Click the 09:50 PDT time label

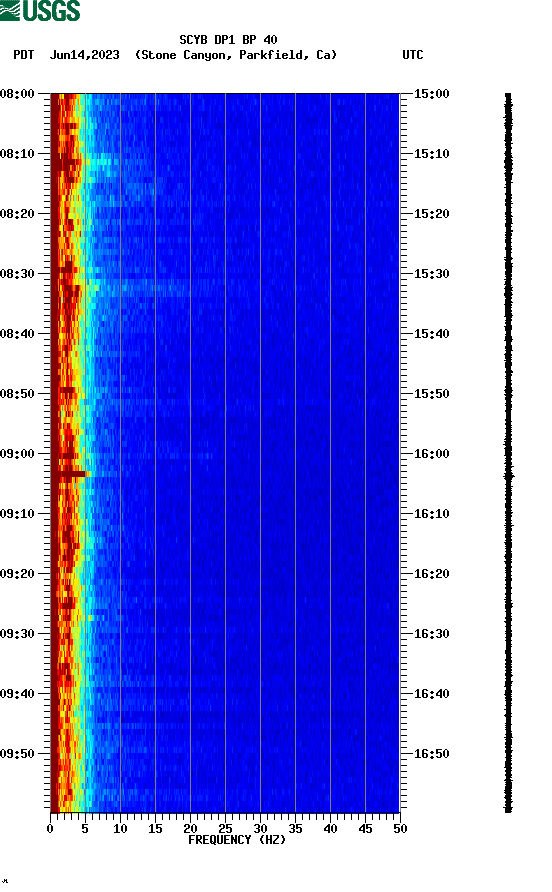(x=18, y=754)
